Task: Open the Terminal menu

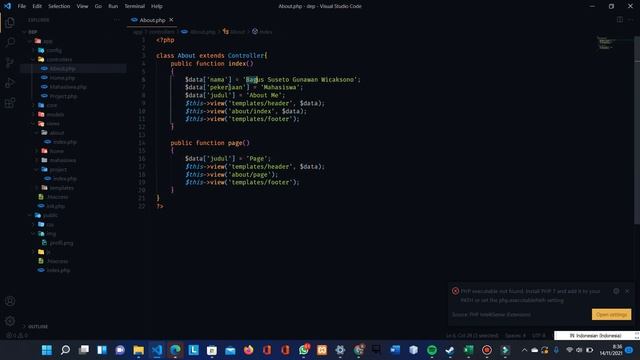Action: (134, 6)
